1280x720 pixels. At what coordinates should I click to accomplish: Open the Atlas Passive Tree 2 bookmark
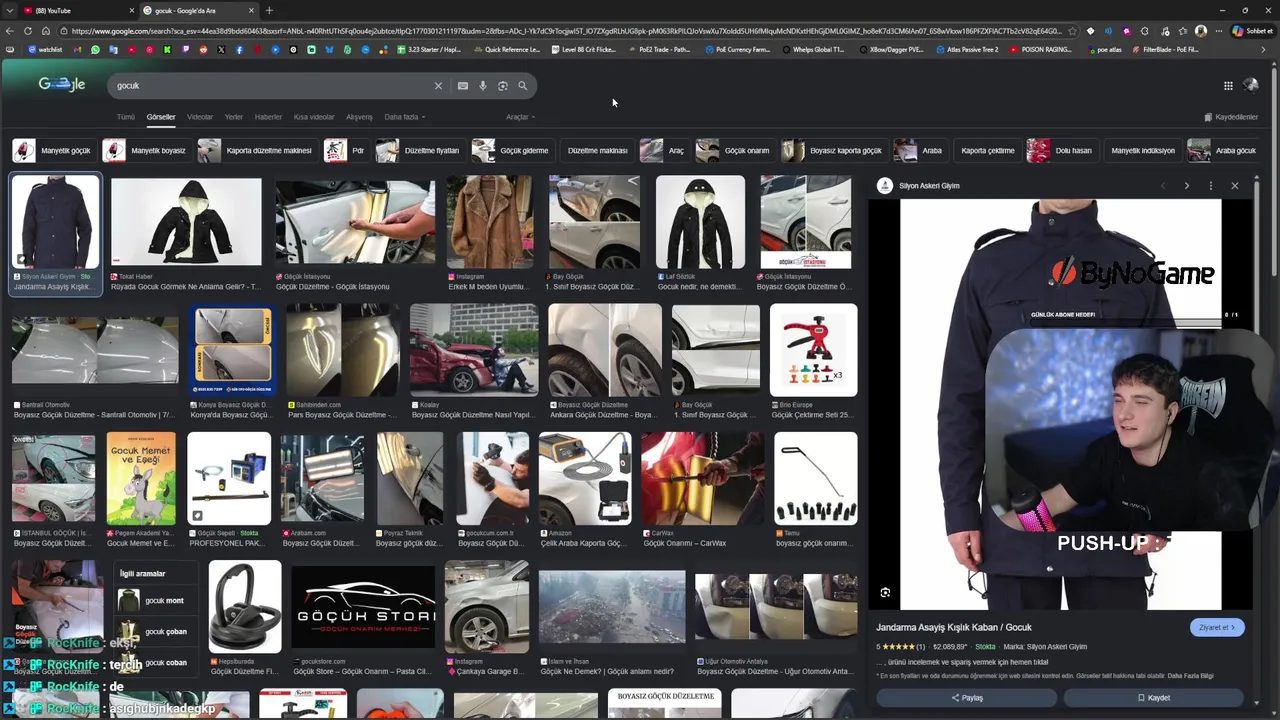[968, 49]
